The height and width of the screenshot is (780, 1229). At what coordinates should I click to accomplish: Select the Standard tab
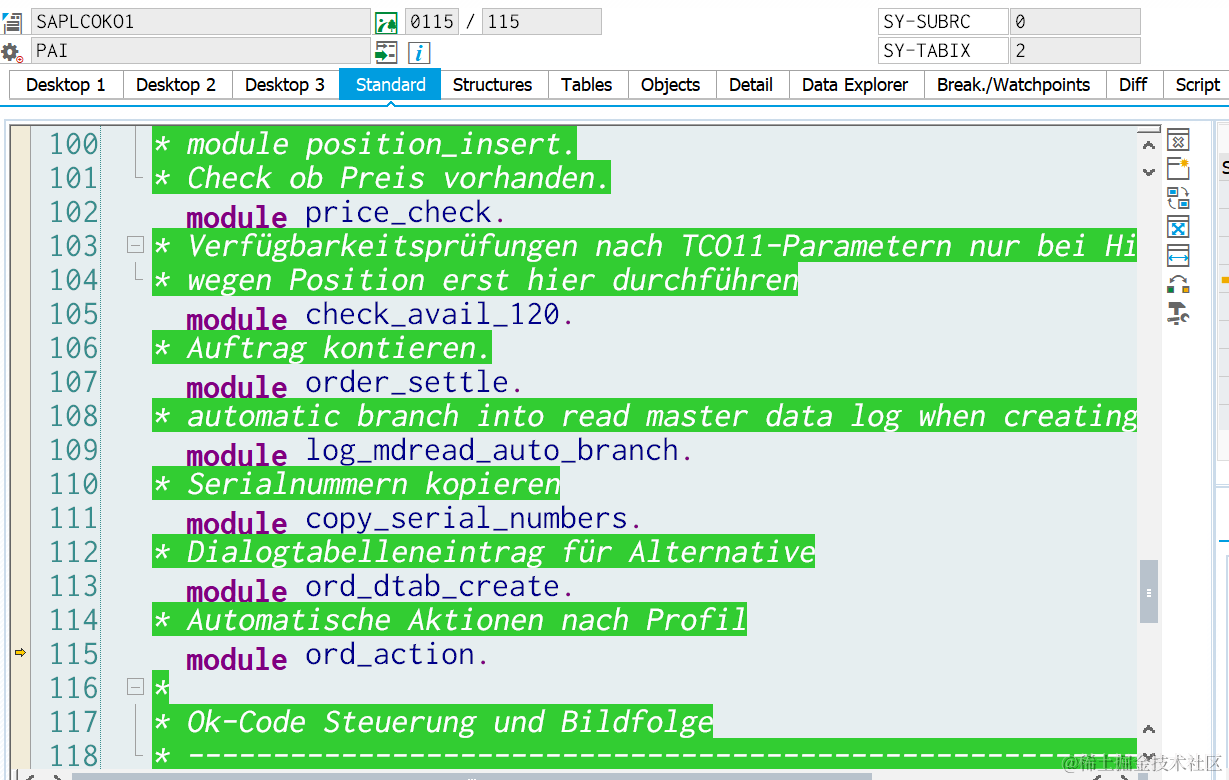point(390,85)
